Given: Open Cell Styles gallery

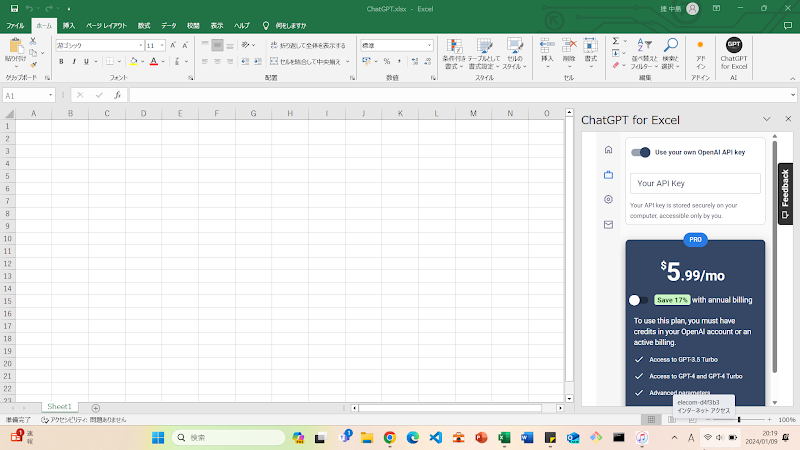Looking at the screenshot, I should point(514,54).
